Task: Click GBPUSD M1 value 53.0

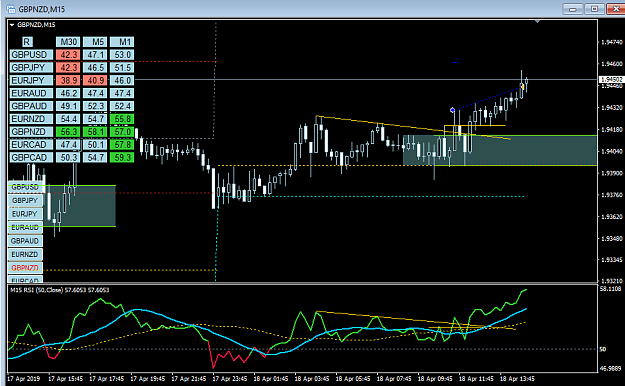Action: point(122,55)
